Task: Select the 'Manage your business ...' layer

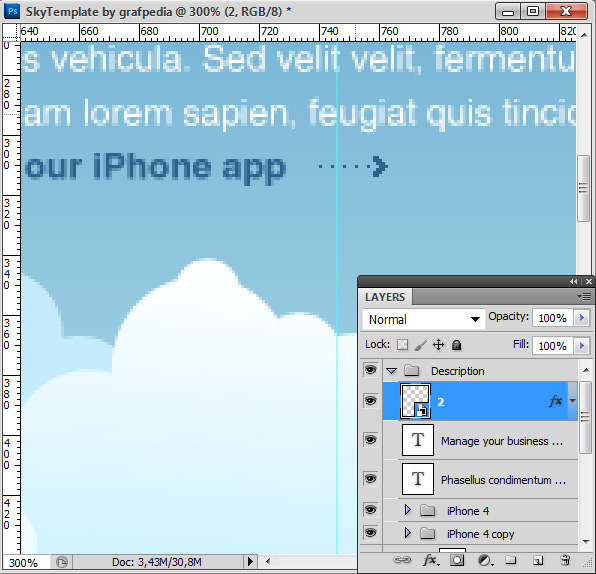Action: 502,441
